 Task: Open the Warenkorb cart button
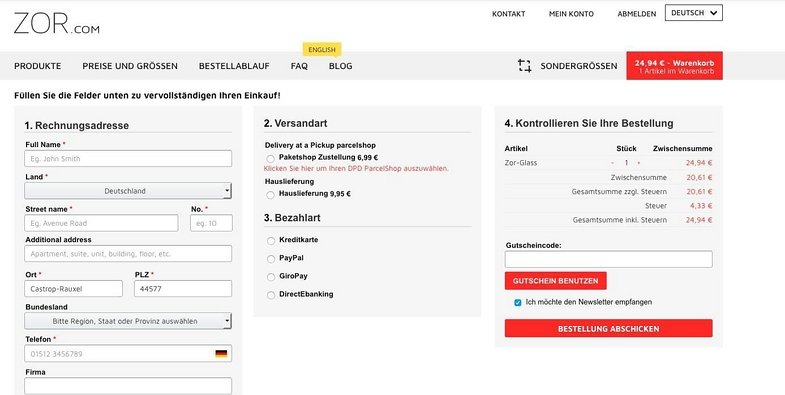pos(674,66)
